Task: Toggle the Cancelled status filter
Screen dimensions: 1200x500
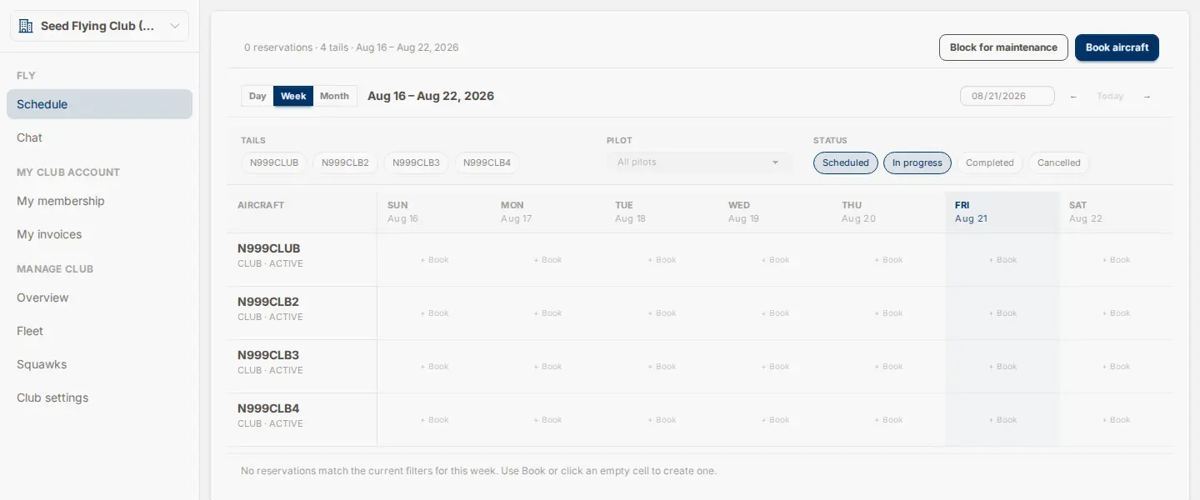Action: click(x=1059, y=163)
